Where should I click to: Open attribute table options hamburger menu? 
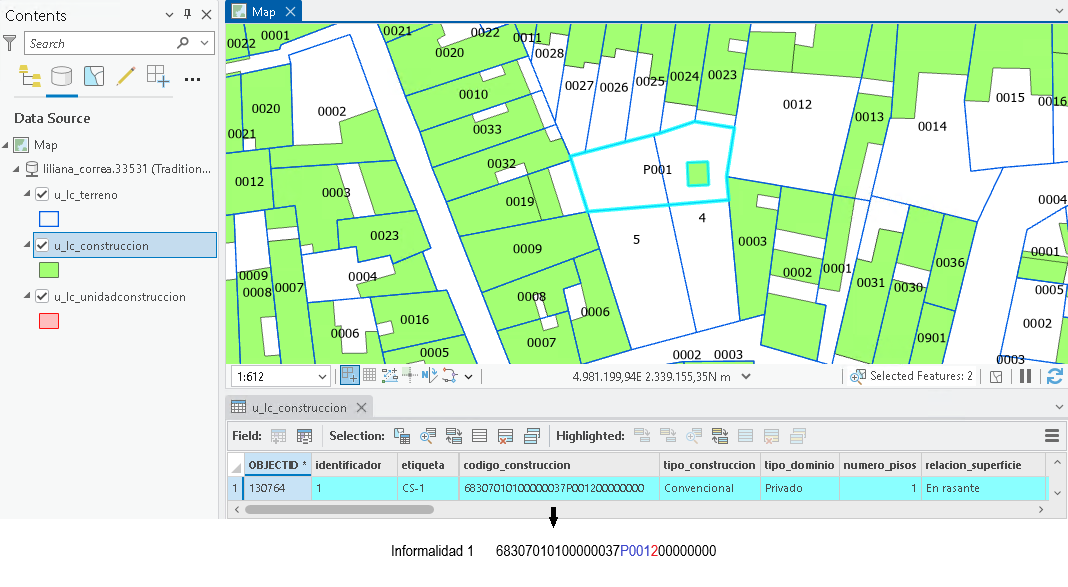(x=1052, y=436)
